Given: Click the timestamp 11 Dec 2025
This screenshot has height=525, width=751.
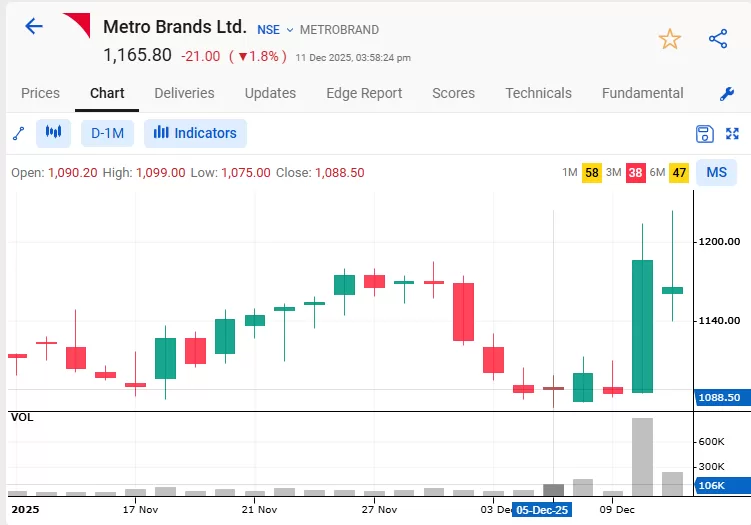Looking at the screenshot, I should (x=353, y=57).
